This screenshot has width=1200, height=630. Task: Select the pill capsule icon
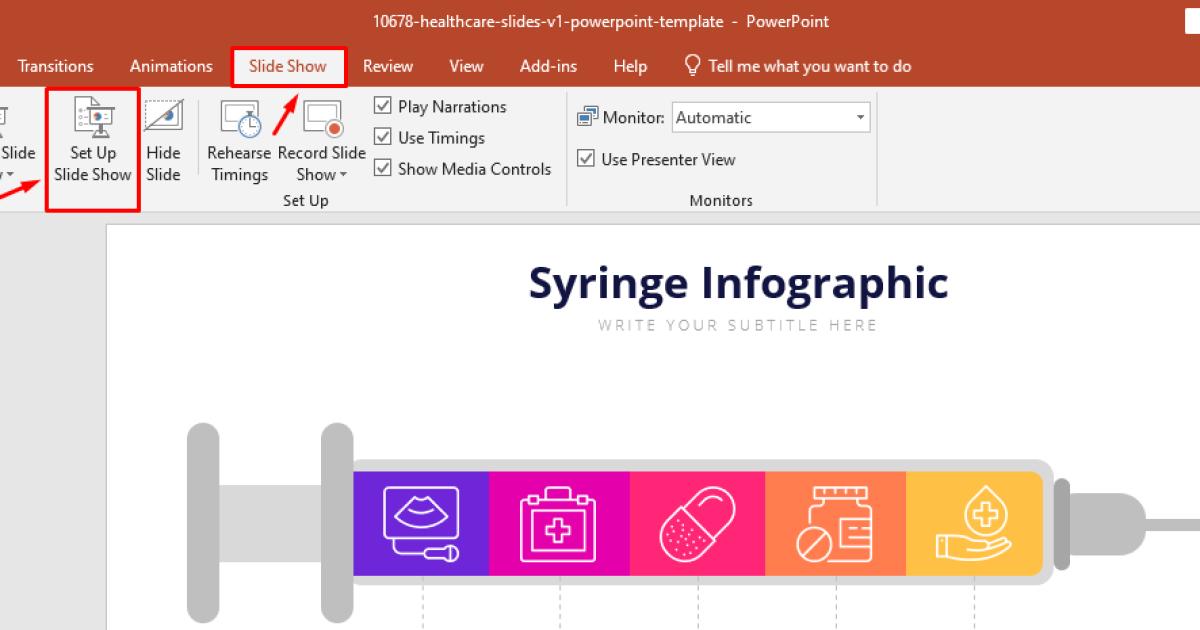697,523
